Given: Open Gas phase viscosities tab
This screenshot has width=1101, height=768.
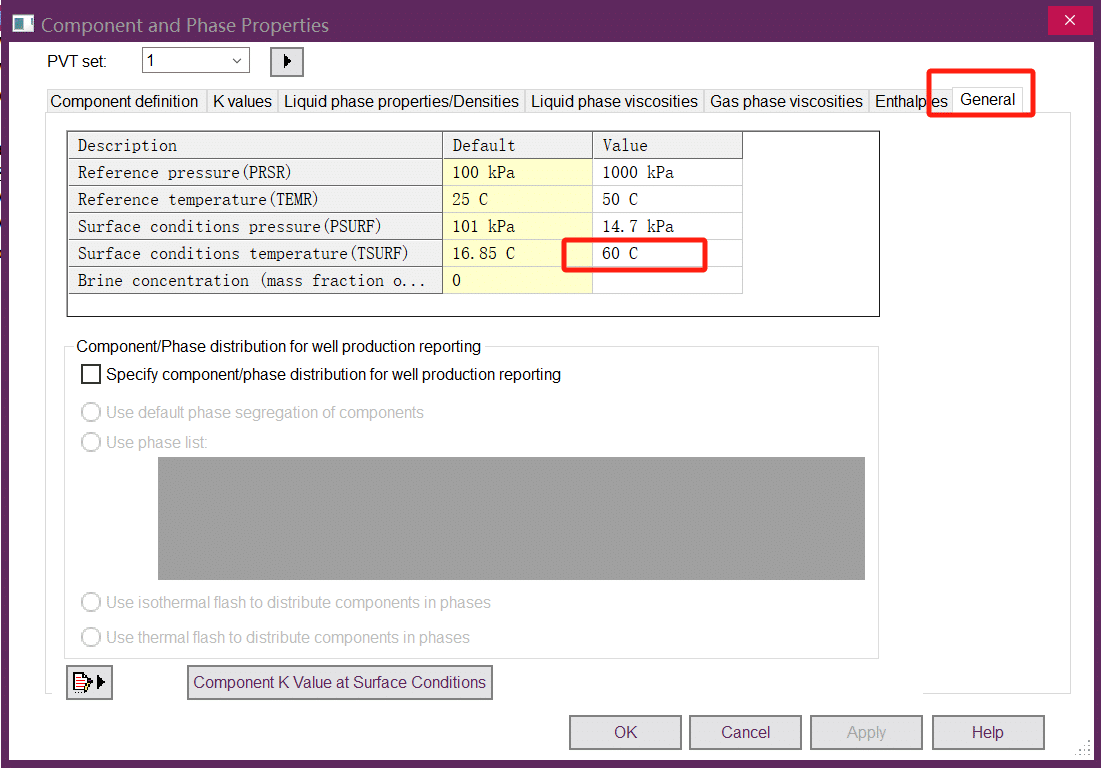Looking at the screenshot, I should (786, 101).
